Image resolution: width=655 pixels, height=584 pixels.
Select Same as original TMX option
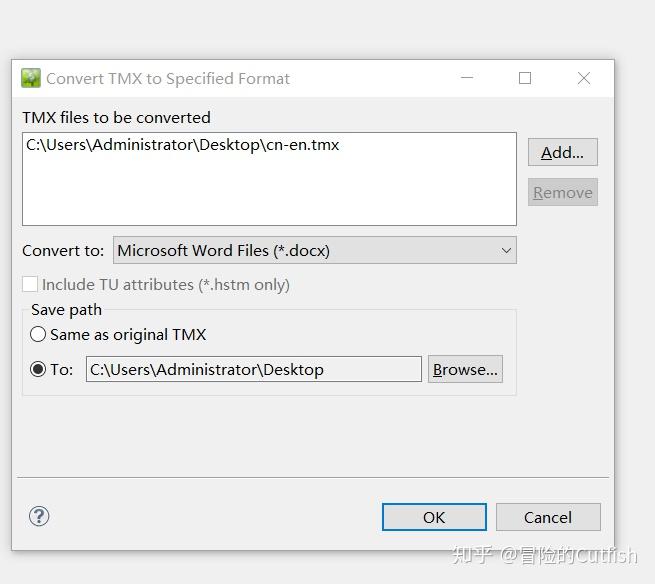38,335
